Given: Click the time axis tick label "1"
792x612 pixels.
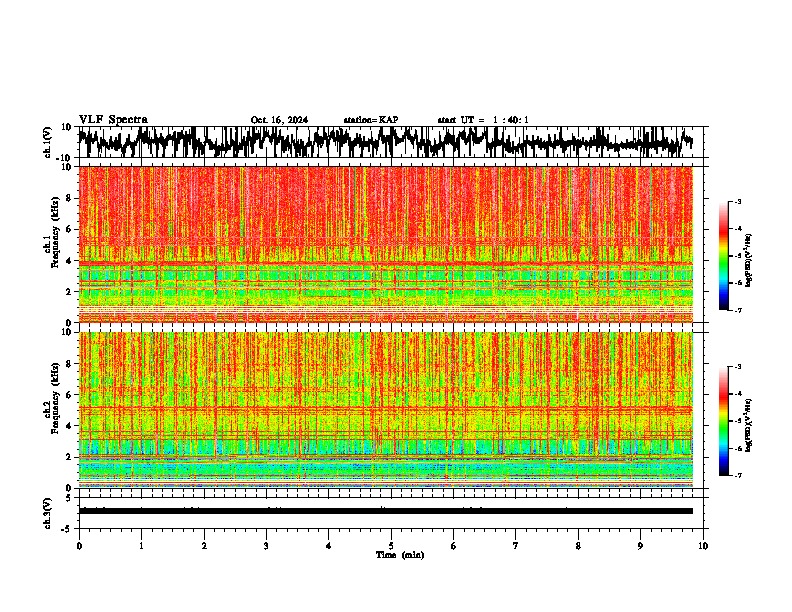Looking at the screenshot, I should tap(141, 546).
